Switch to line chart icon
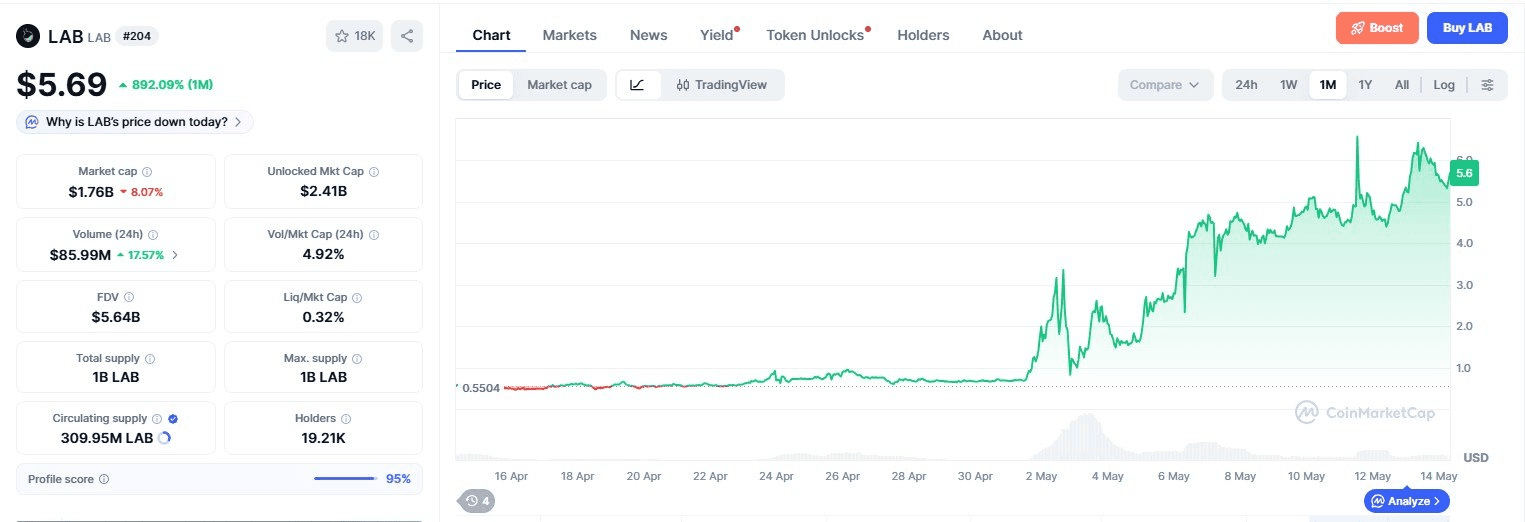The height and width of the screenshot is (522, 1525). (638, 85)
